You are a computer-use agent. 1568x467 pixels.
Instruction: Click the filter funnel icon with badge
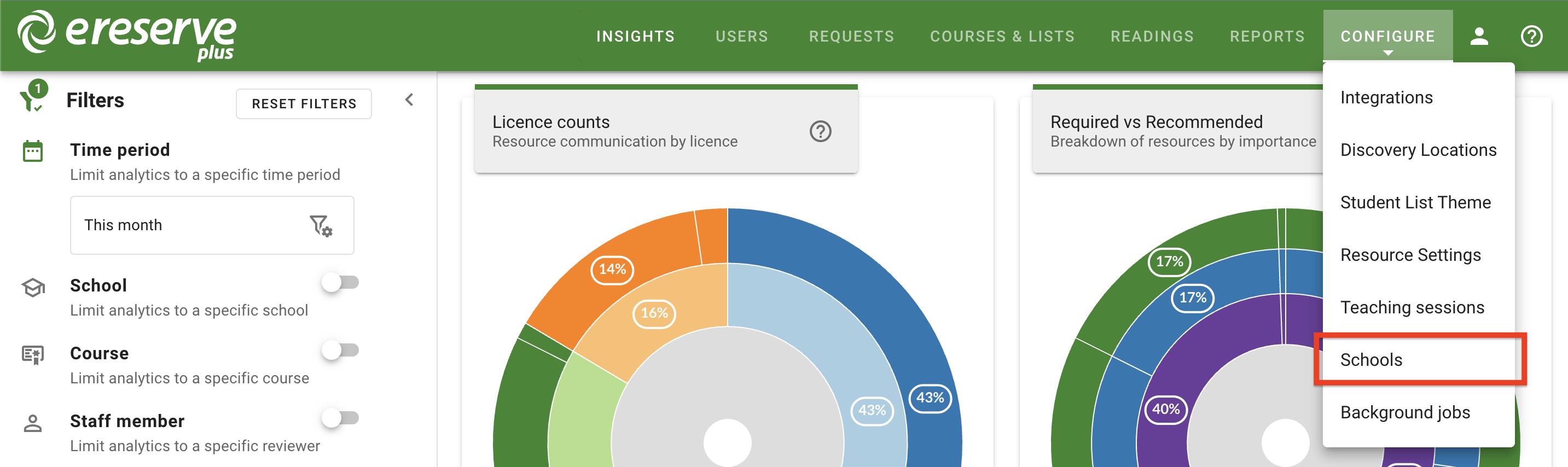(31, 97)
